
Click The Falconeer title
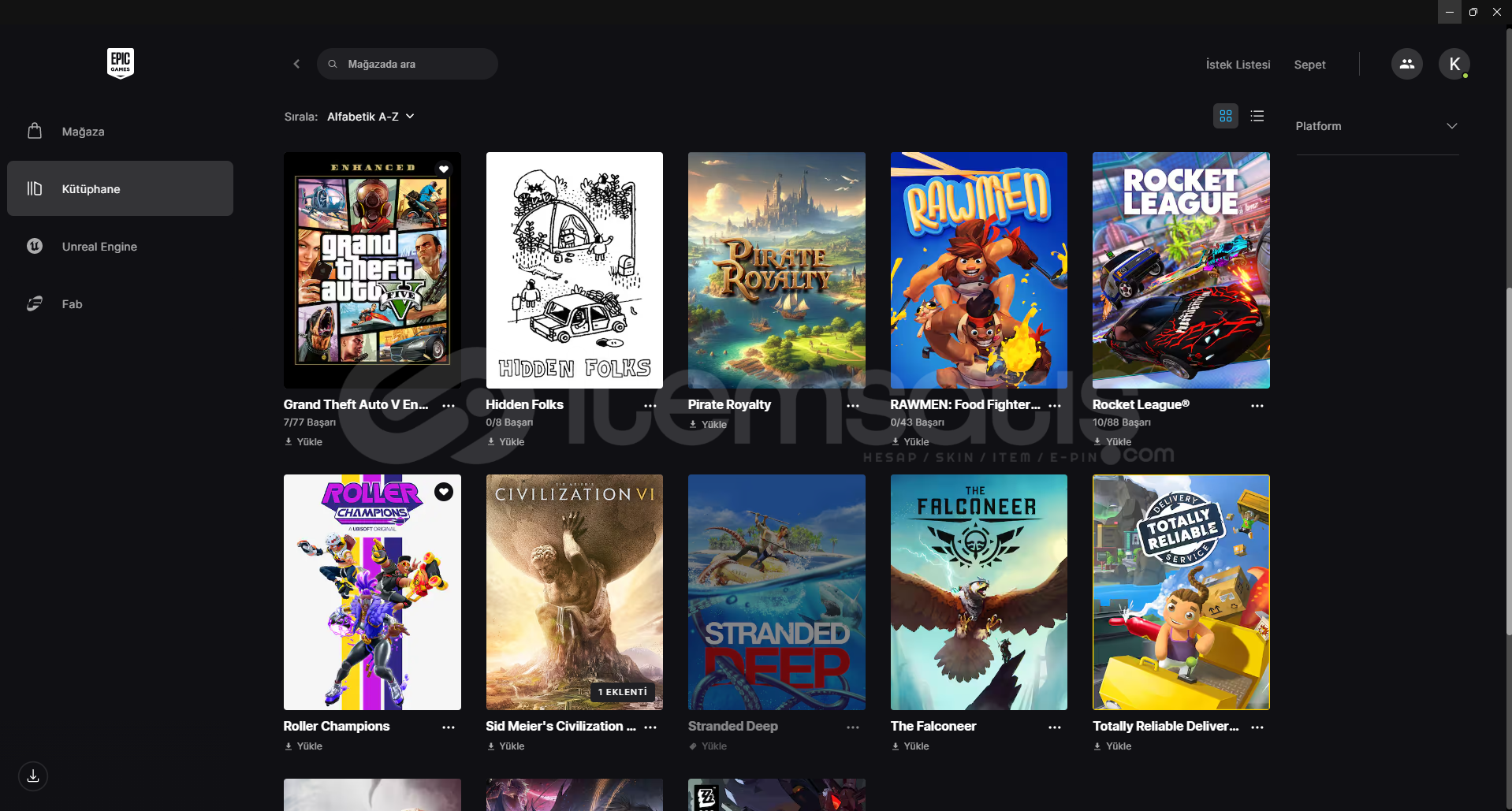[933, 726]
